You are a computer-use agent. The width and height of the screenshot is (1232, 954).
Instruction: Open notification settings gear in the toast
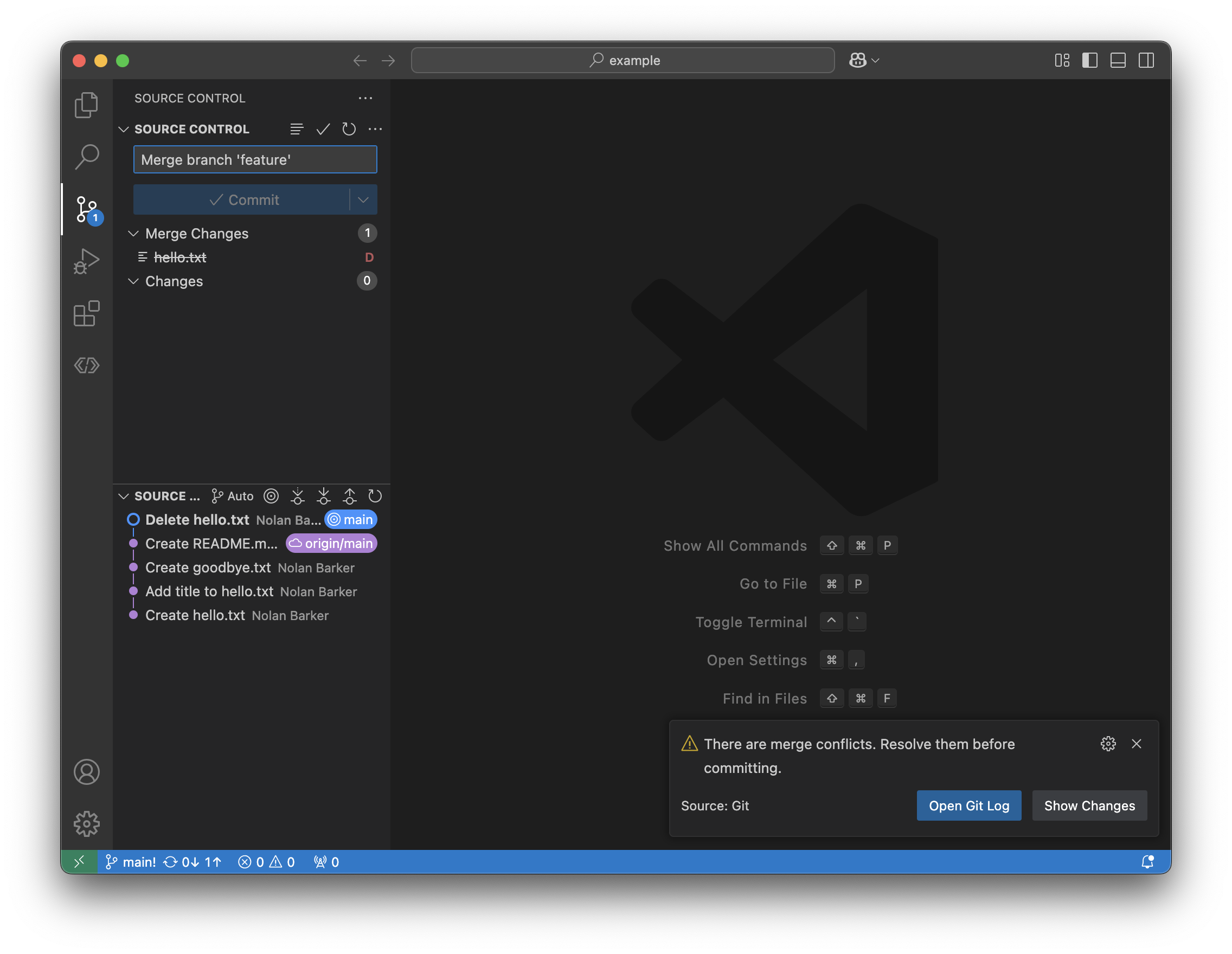pyautogui.click(x=1108, y=744)
